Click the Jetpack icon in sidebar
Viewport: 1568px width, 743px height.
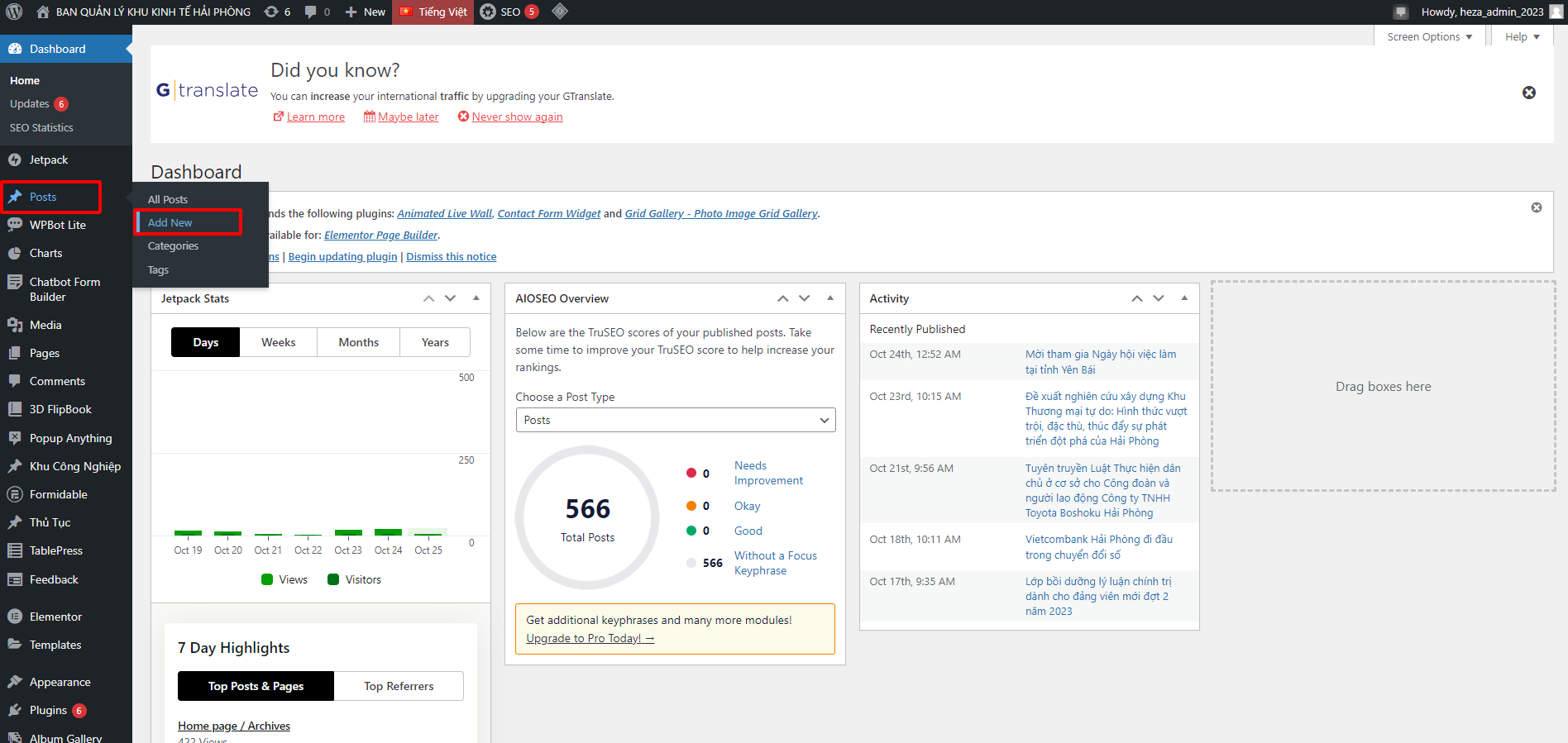pyautogui.click(x=15, y=160)
